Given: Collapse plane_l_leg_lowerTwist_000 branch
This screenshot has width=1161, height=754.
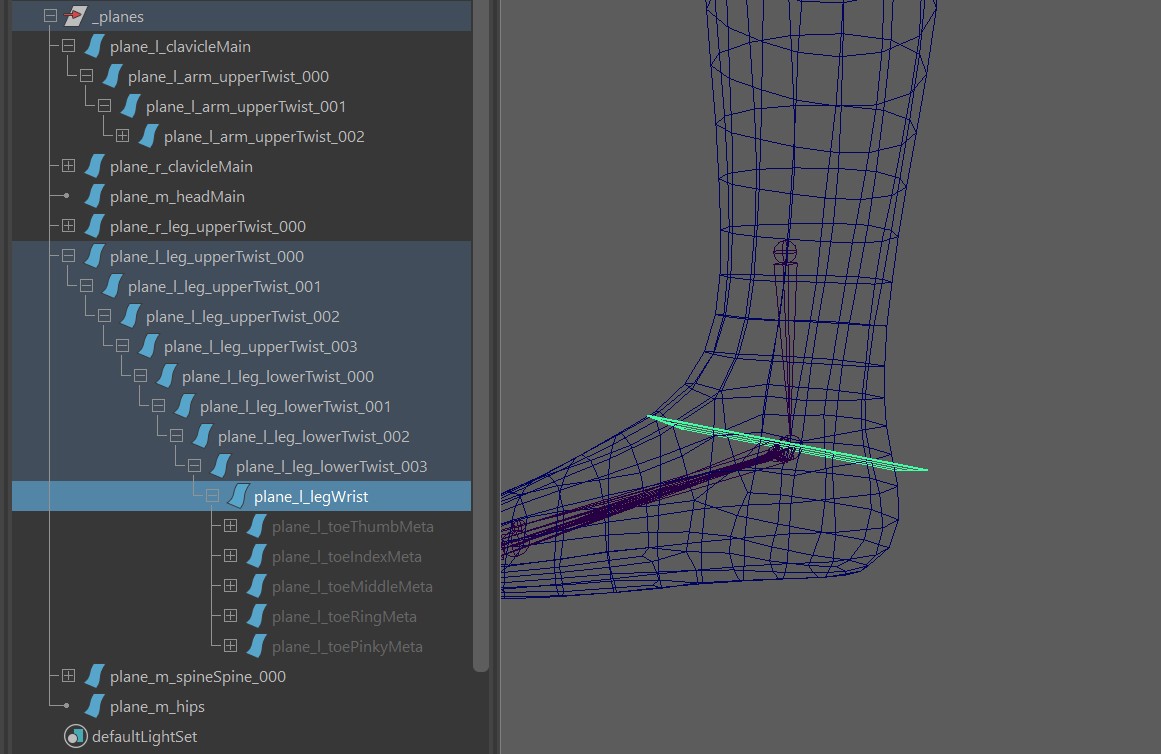Looking at the screenshot, I should pos(140,376).
